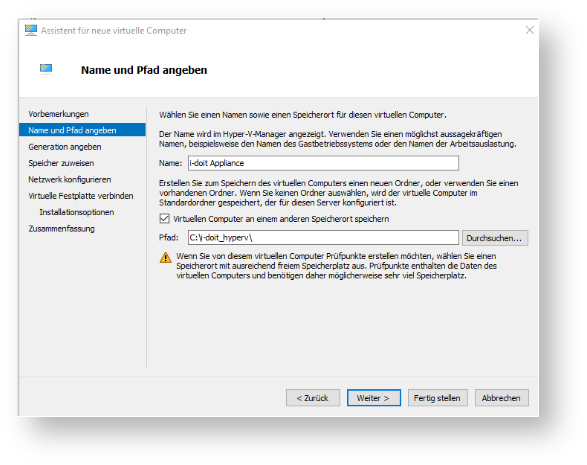Open the 'Virtuelle Festplatte verbinden' step
The width and height of the screenshot is (587, 465).
pos(81,196)
